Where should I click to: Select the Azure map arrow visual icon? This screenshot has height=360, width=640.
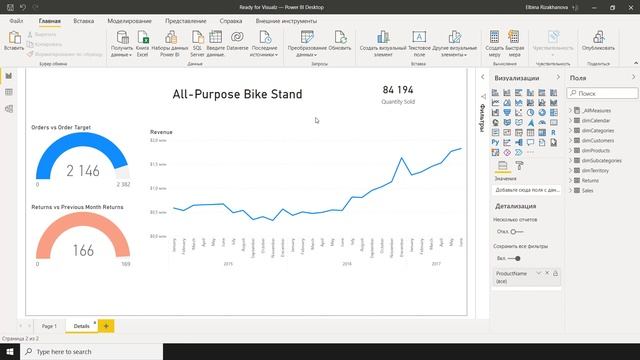[530, 122]
